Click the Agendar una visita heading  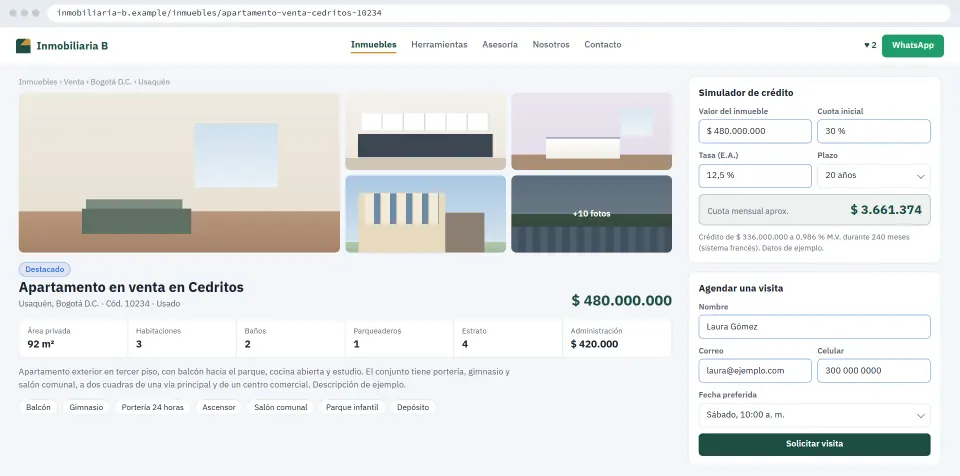[x=741, y=289]
